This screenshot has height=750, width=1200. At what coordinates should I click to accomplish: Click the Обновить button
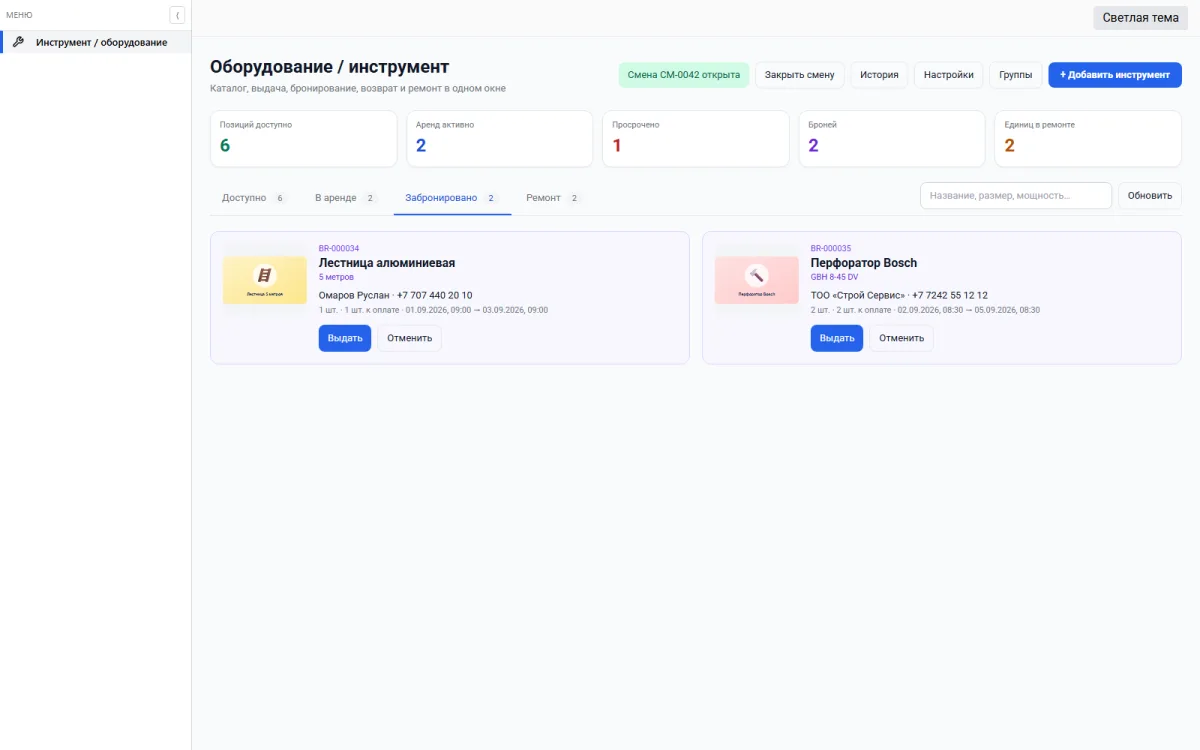click(1150, 196)
